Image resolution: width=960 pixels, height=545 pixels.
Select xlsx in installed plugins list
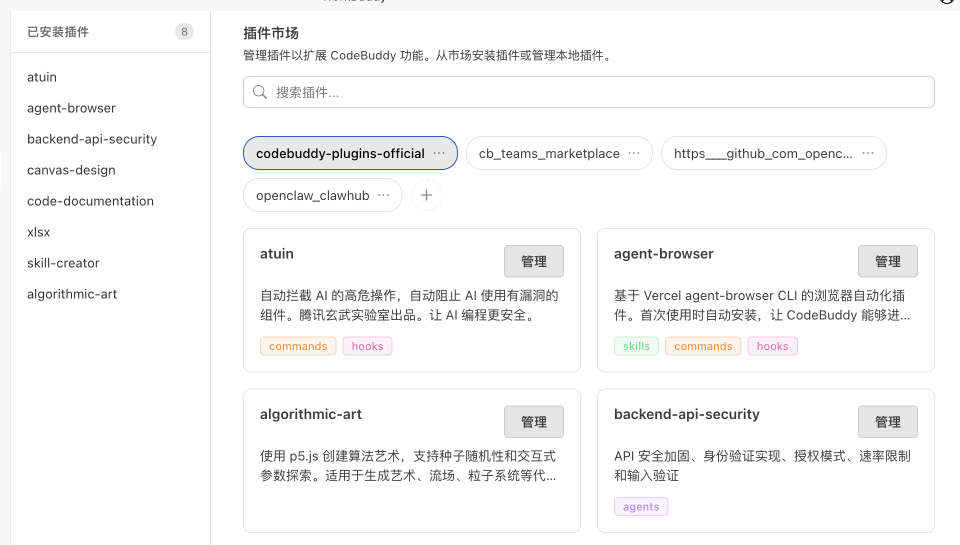39,232
